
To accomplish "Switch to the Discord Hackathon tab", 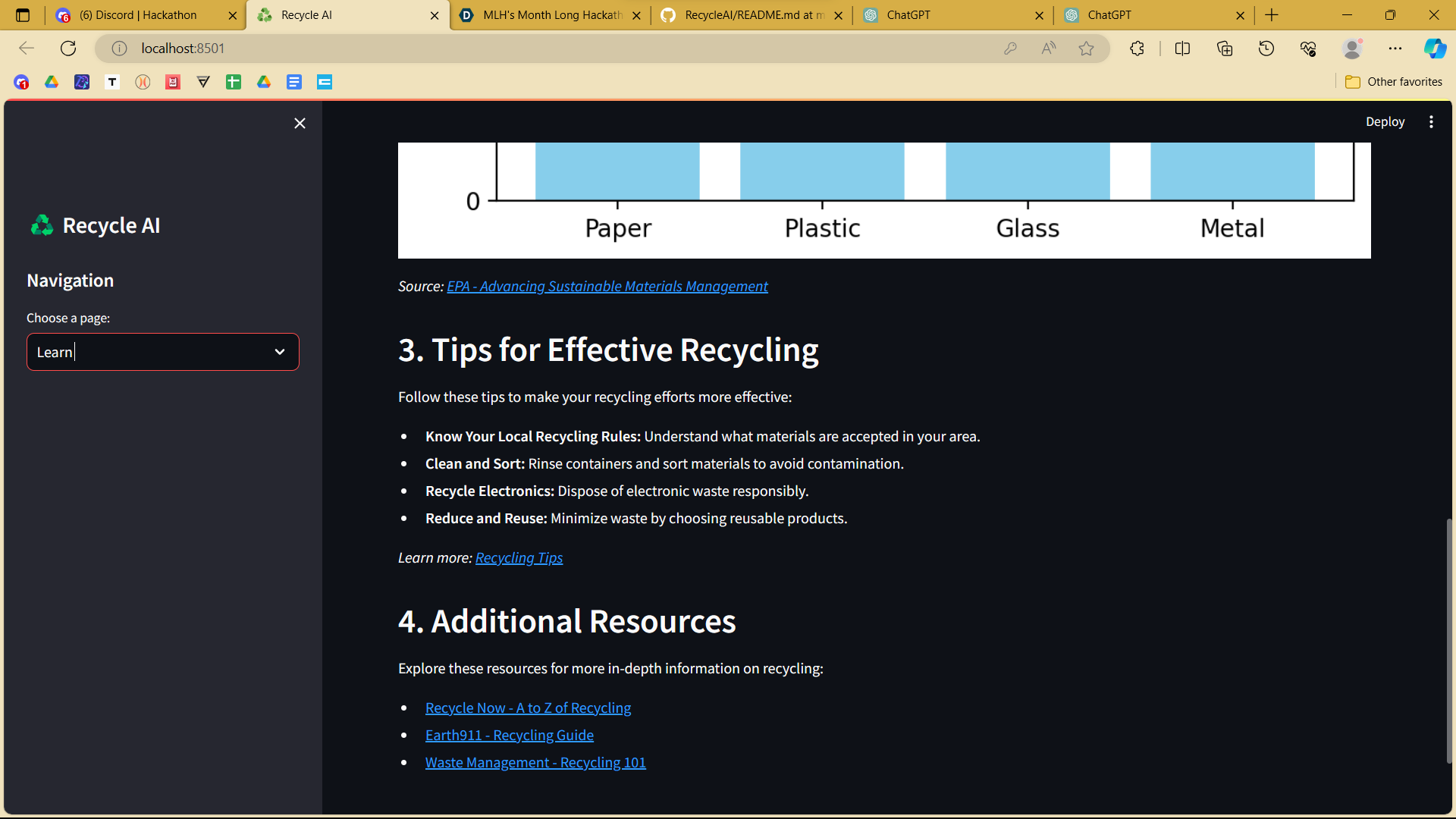I will (x=138, y=15).
